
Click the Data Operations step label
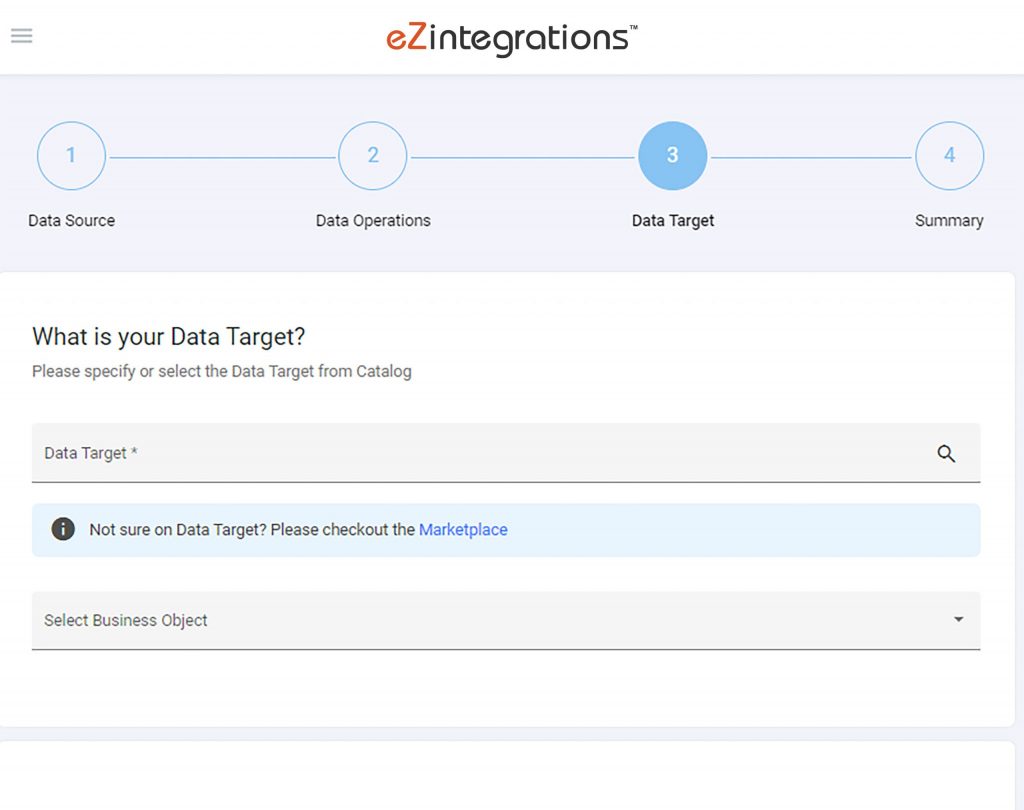click(373, 221)
